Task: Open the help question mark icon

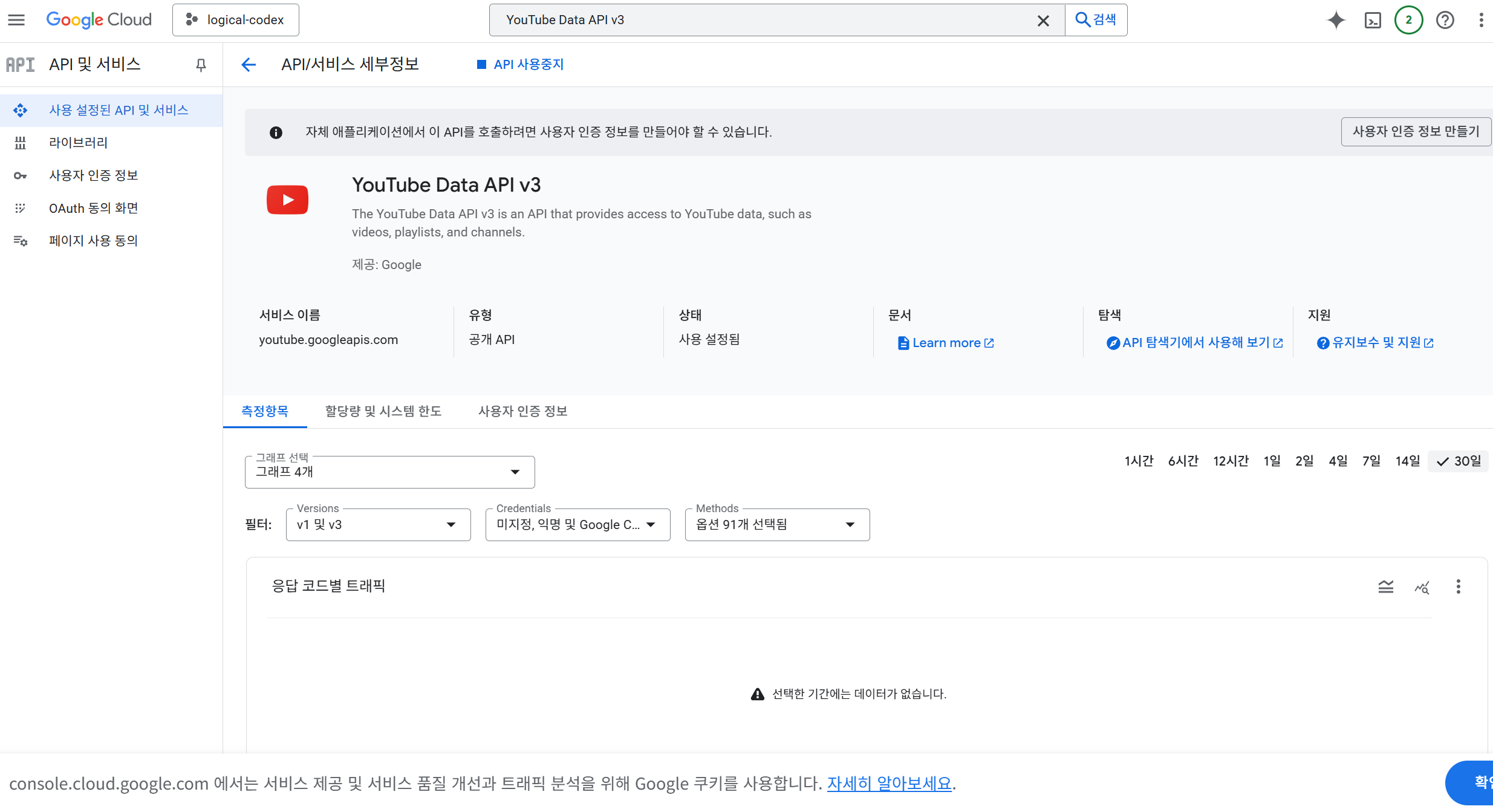Action: pos(1445,20)
